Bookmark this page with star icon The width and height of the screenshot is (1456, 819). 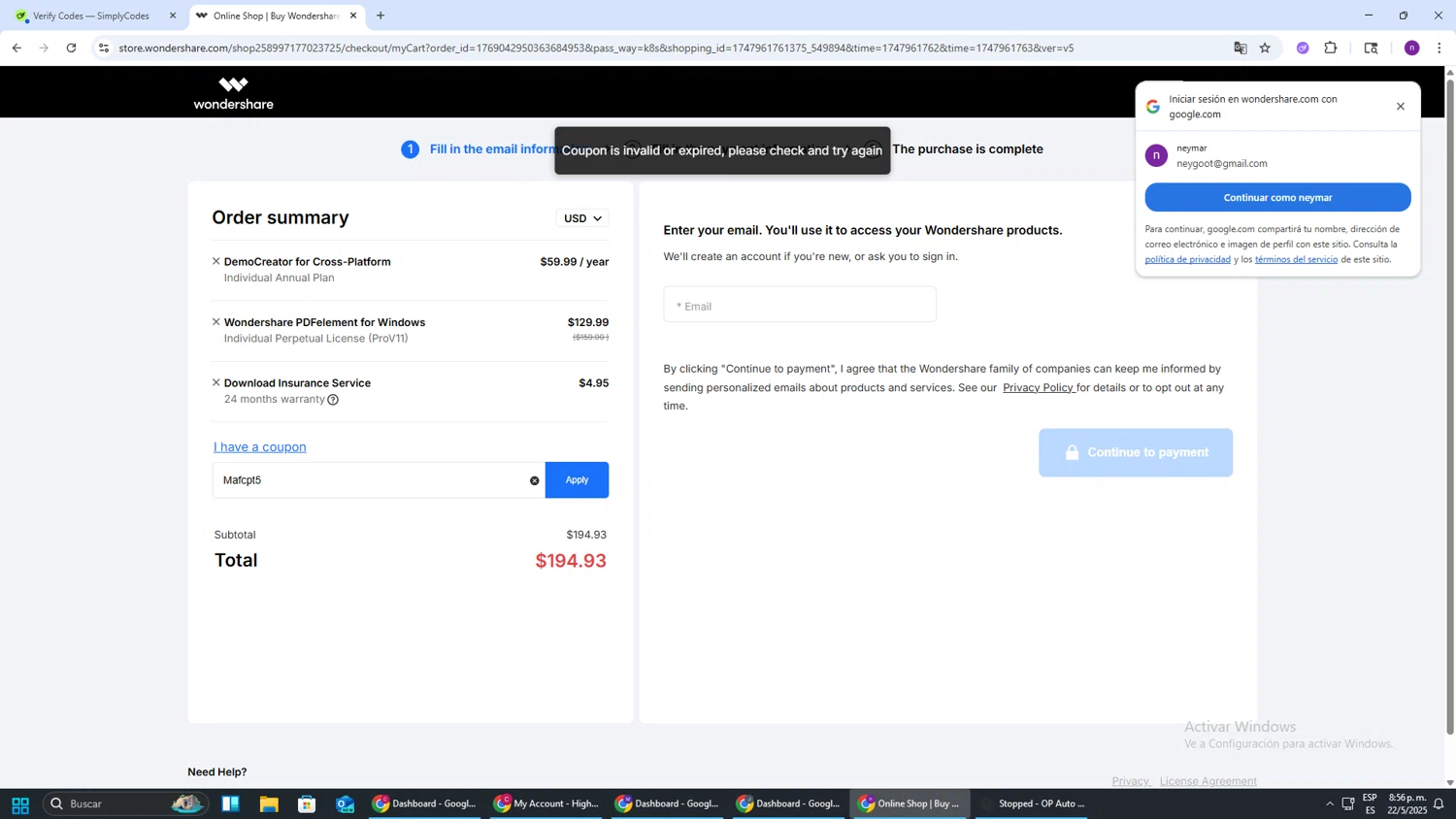coord(1265,48)
